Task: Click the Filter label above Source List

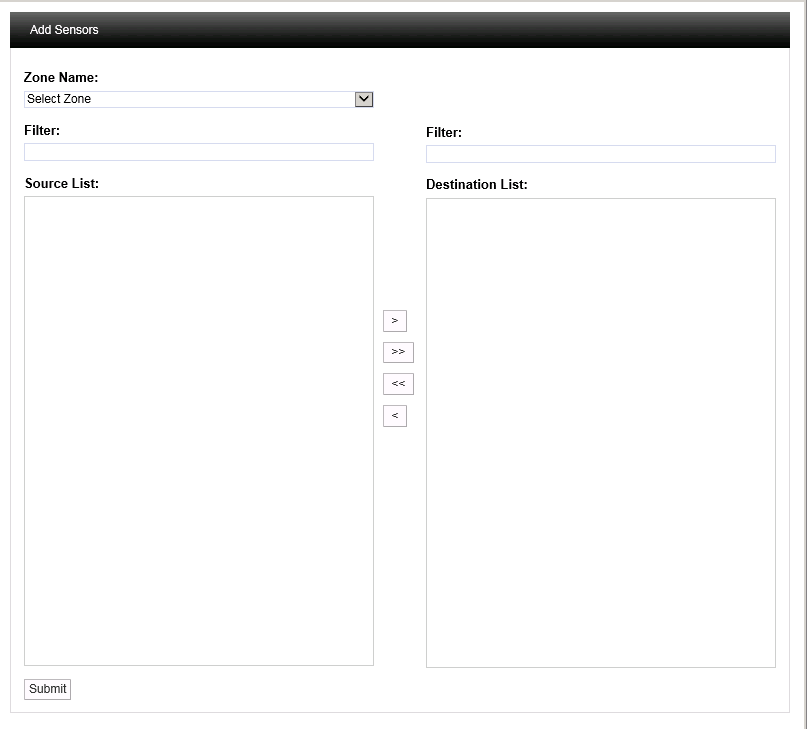Action: [x=42, y=131]
